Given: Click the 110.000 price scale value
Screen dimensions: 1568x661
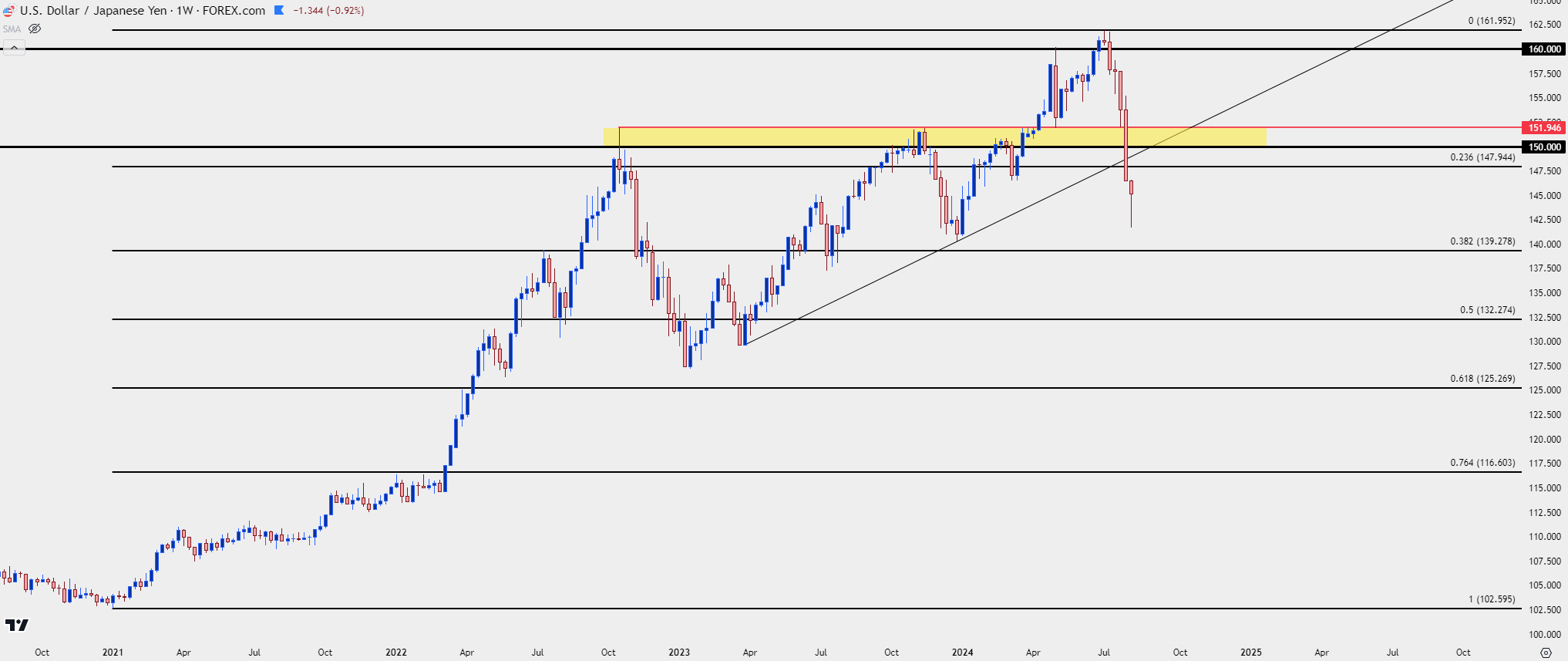Looking at the screenshot, I should [1545, 537].
